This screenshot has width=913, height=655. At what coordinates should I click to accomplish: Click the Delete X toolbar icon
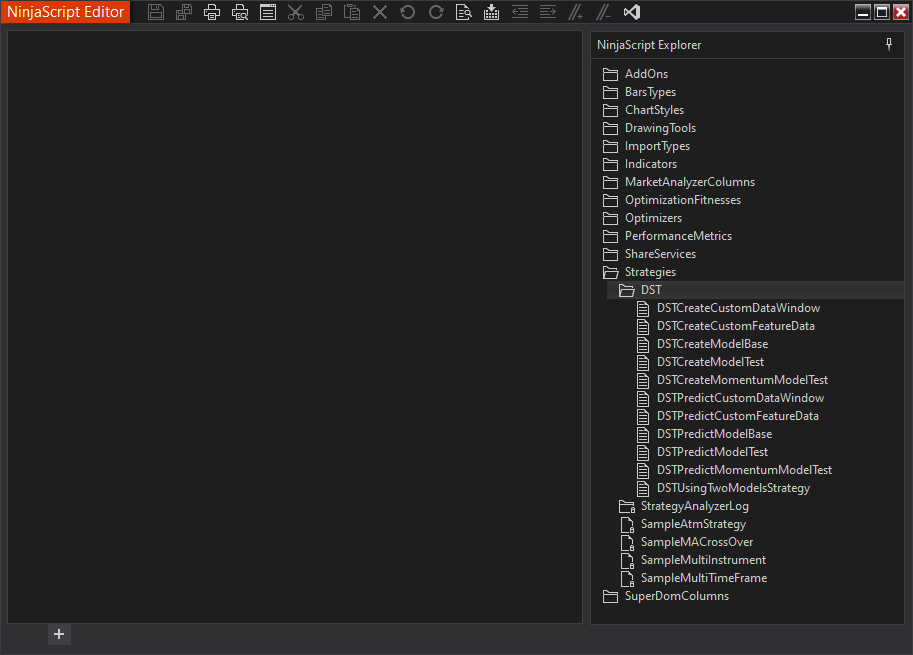(380, 12)
